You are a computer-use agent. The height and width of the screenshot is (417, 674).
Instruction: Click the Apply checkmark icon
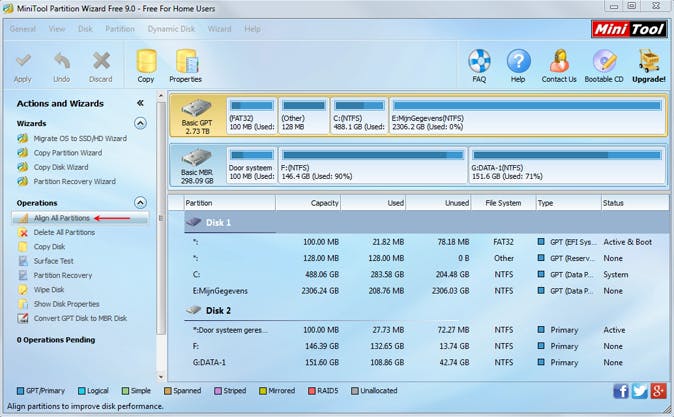(23, 61)
